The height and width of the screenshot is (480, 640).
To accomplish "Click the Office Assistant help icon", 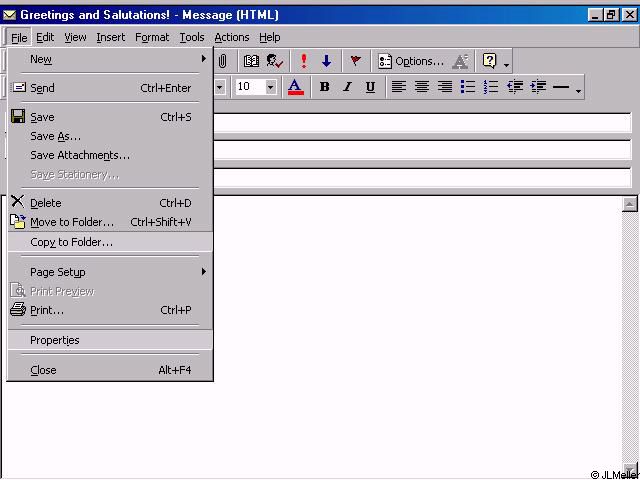I will pos(489,61).
